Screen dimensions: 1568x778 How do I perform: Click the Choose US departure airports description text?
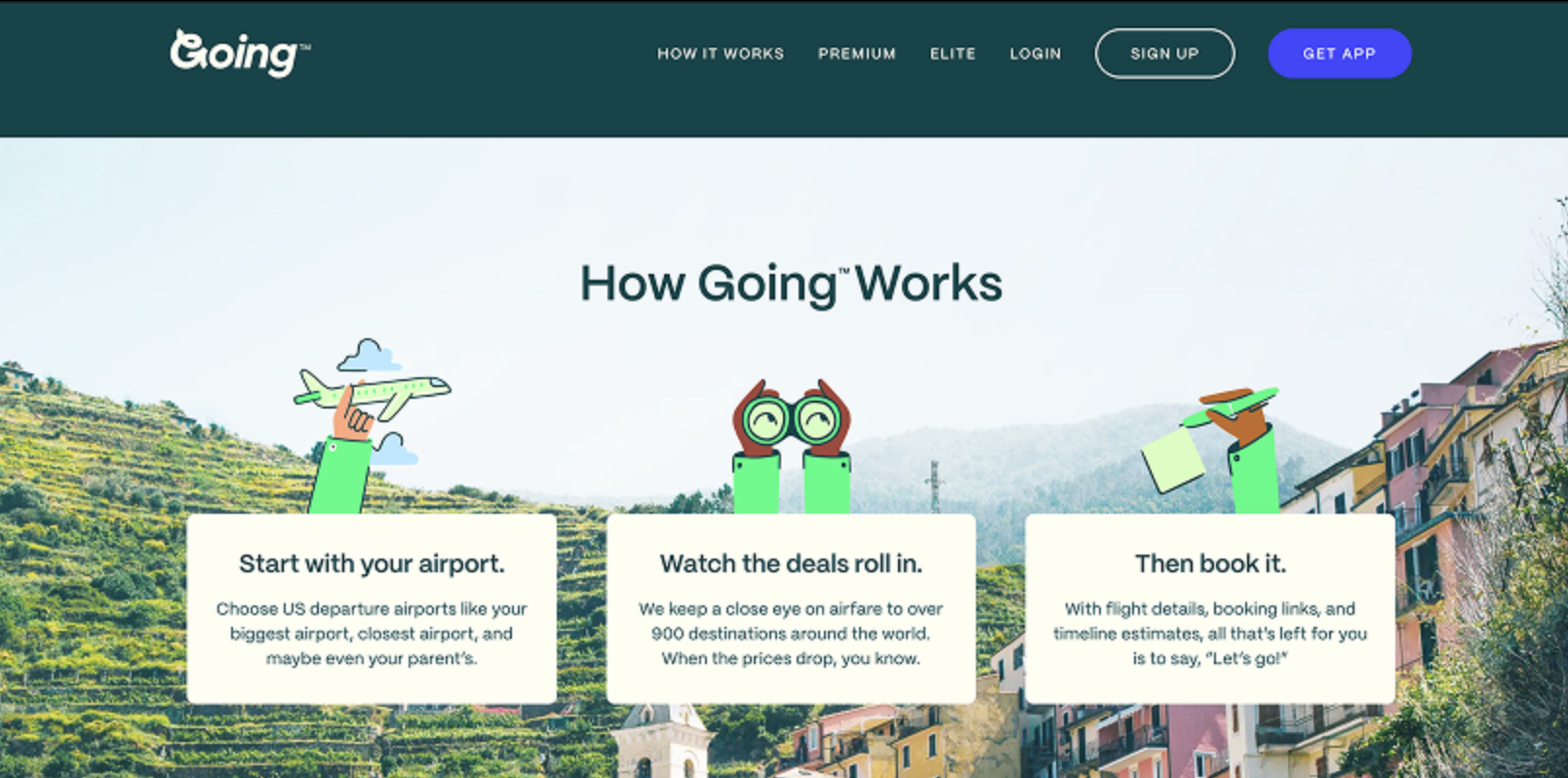(372, 634)
